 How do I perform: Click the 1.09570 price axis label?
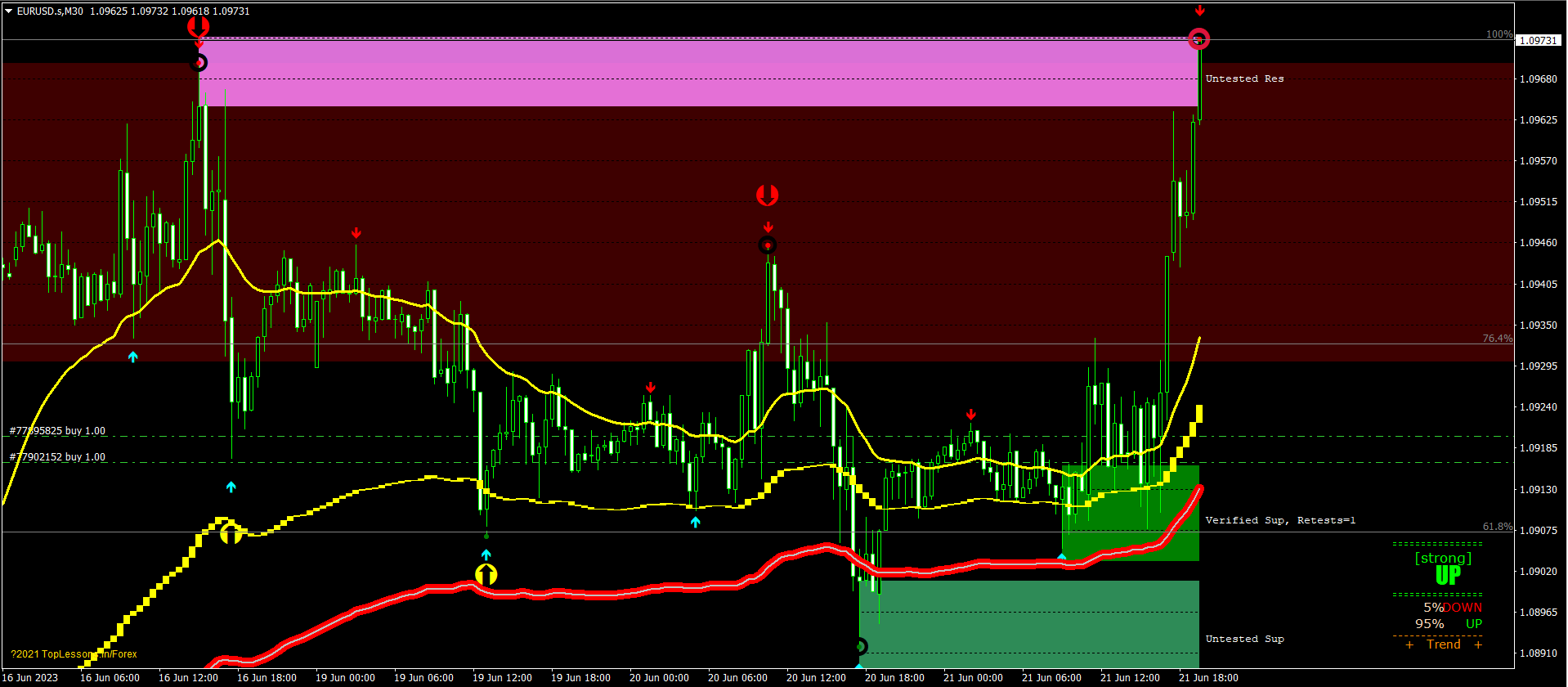(x=1539, y=161)
